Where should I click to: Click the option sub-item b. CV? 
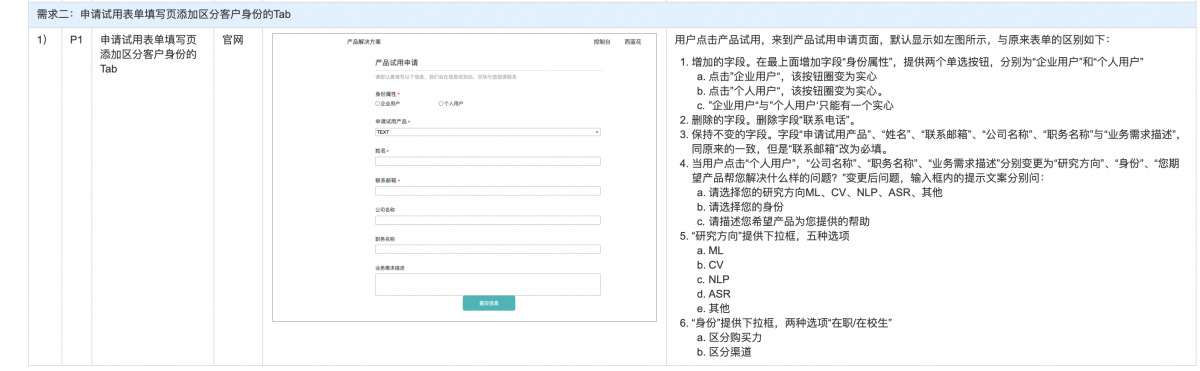point(709,264)
